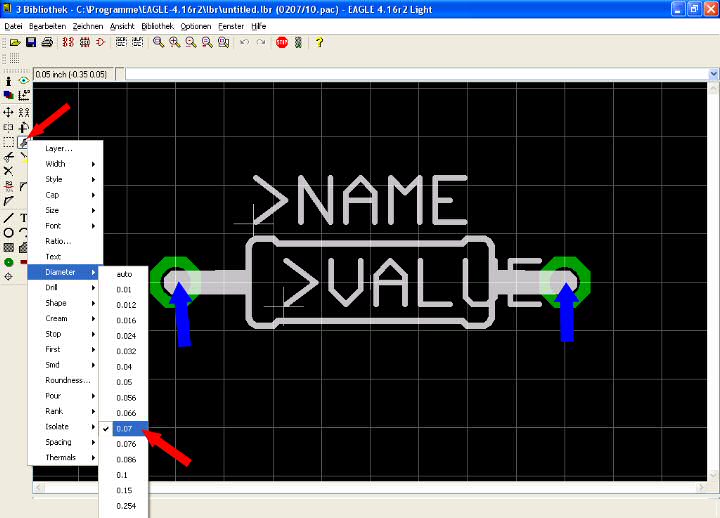Viewport: 720px width, 518px height.
Task: Select the Move tool in left toolbox
Action: (x=9, y=112)
